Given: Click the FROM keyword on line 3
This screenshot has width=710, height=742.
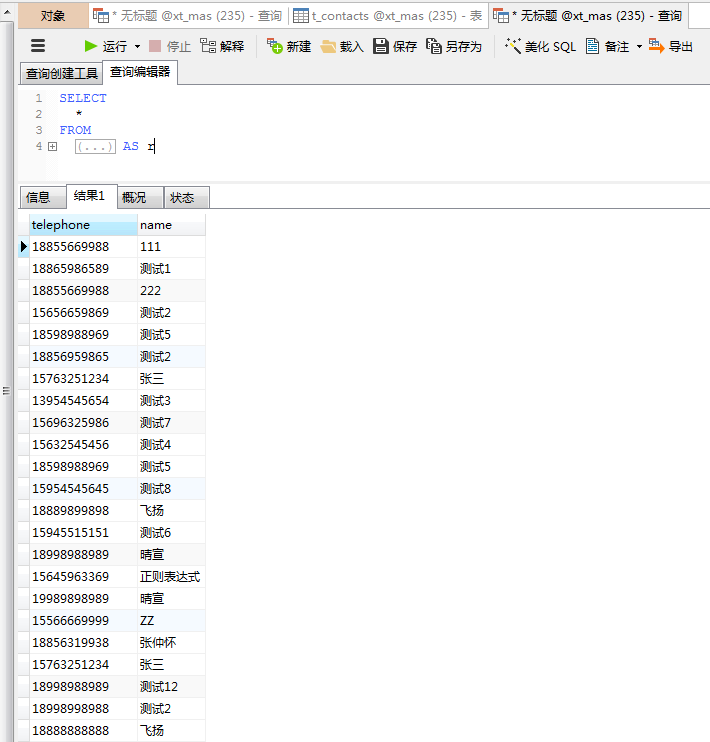Looking at the screenshot, I should pos(75,130).
